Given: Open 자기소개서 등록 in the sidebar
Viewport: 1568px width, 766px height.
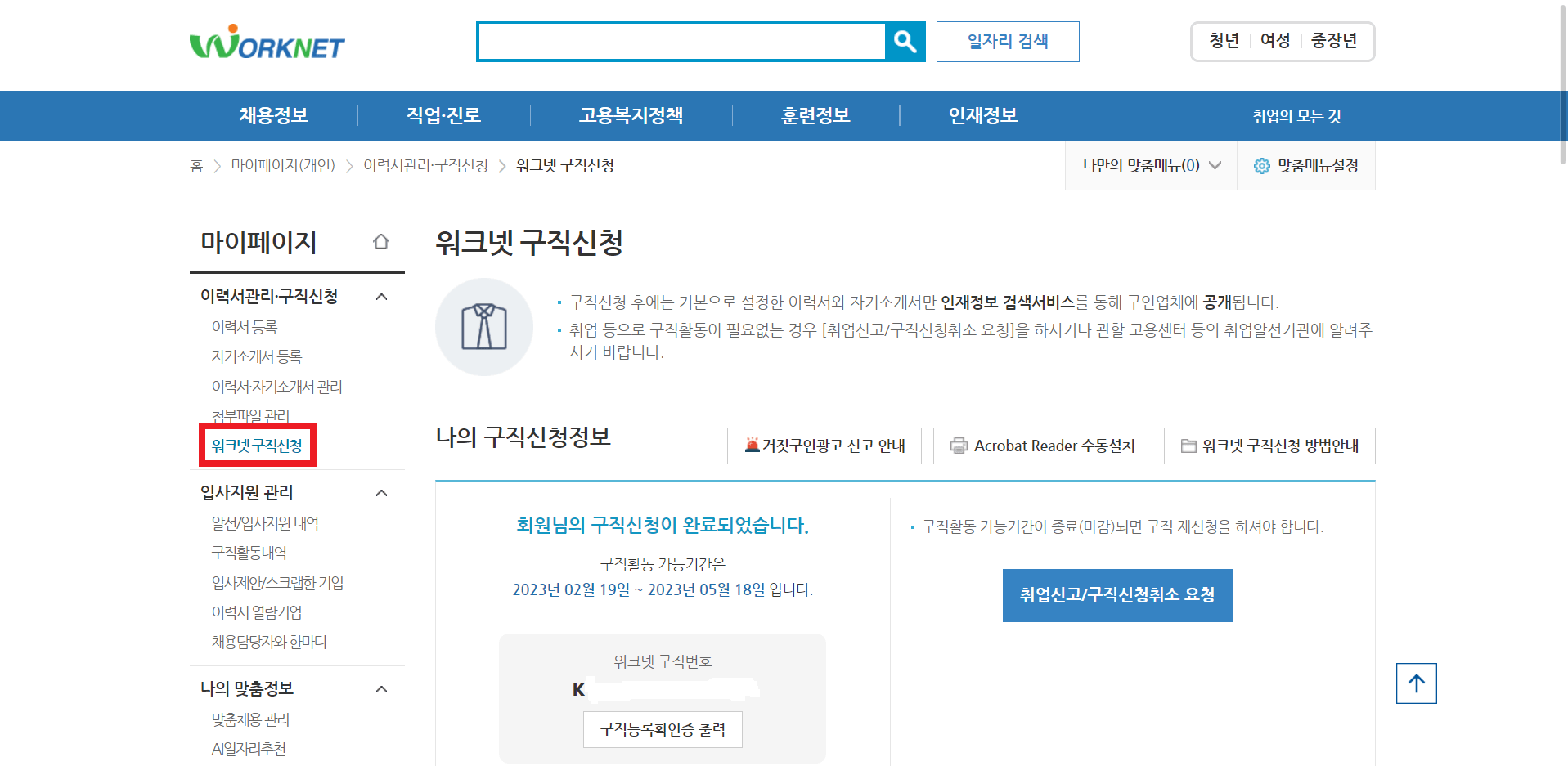Looking at the screenshot, I should tap(257, 356).
